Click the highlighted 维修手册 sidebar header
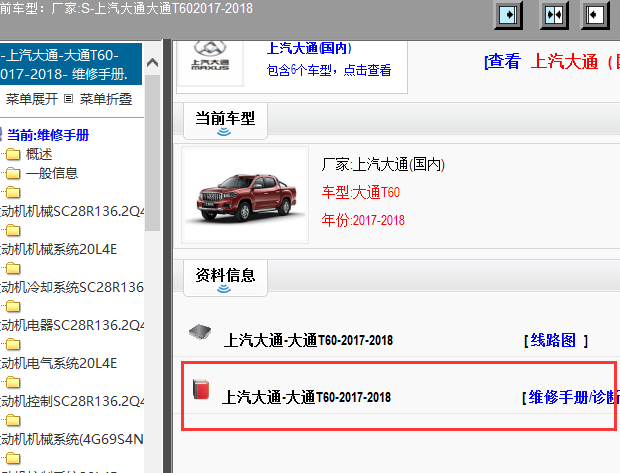The image size is (620, 473). click(71, 64)
